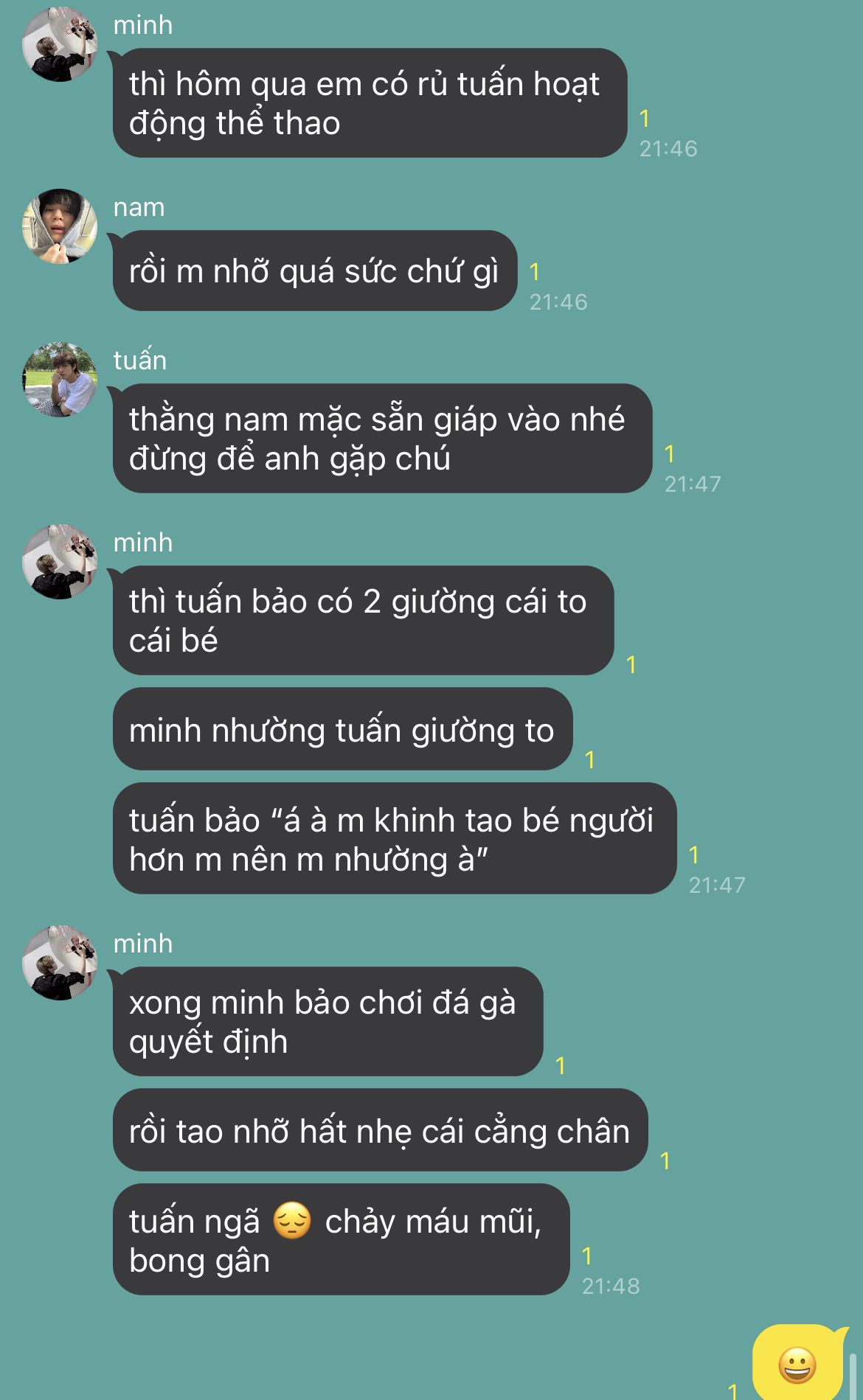This screenshot has width=863, height=1400.
Task: Tap read count next to 21:48 timestamp
Action: pos(587,1256)
